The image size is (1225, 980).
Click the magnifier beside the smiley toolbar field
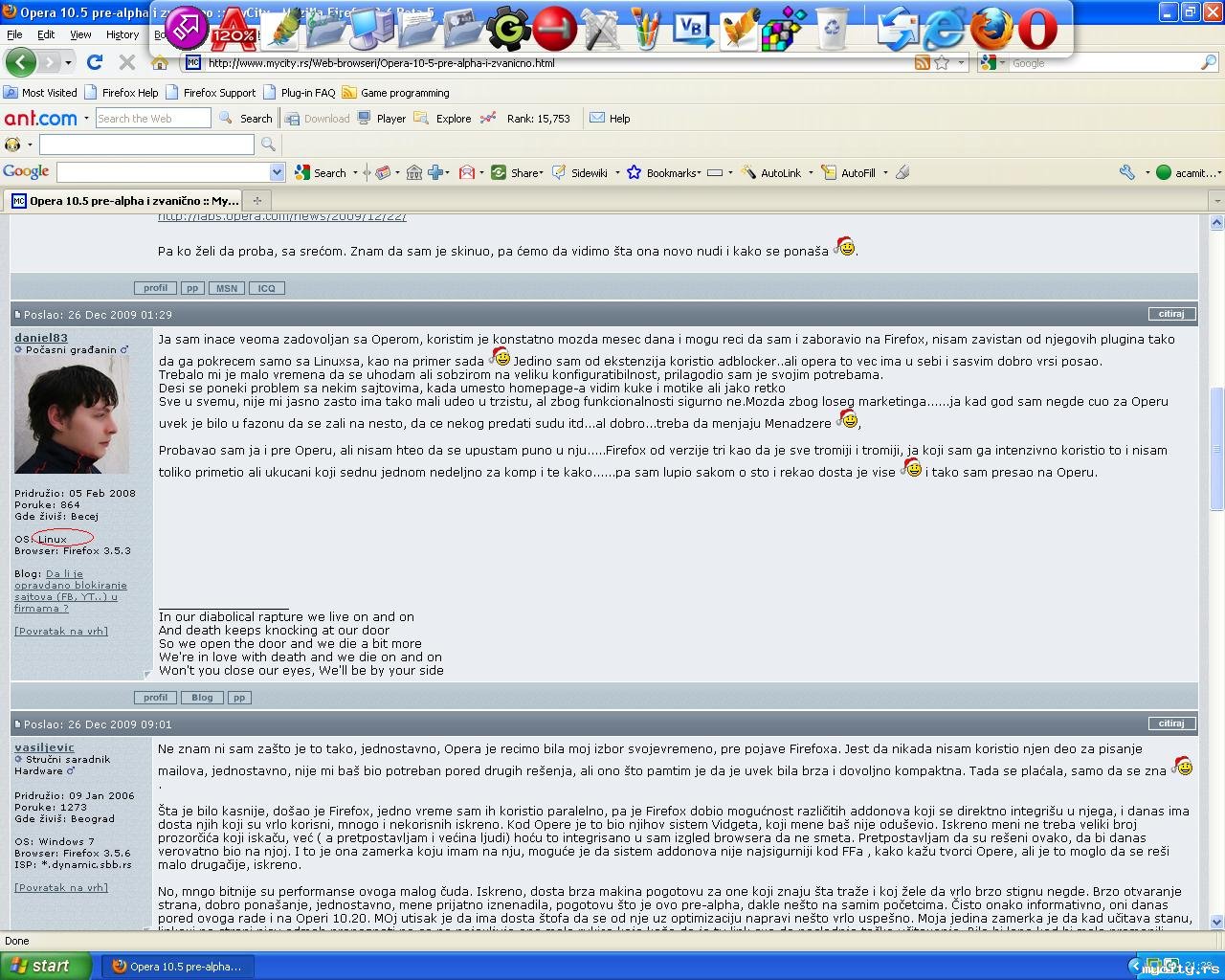(x=268, y=145)
